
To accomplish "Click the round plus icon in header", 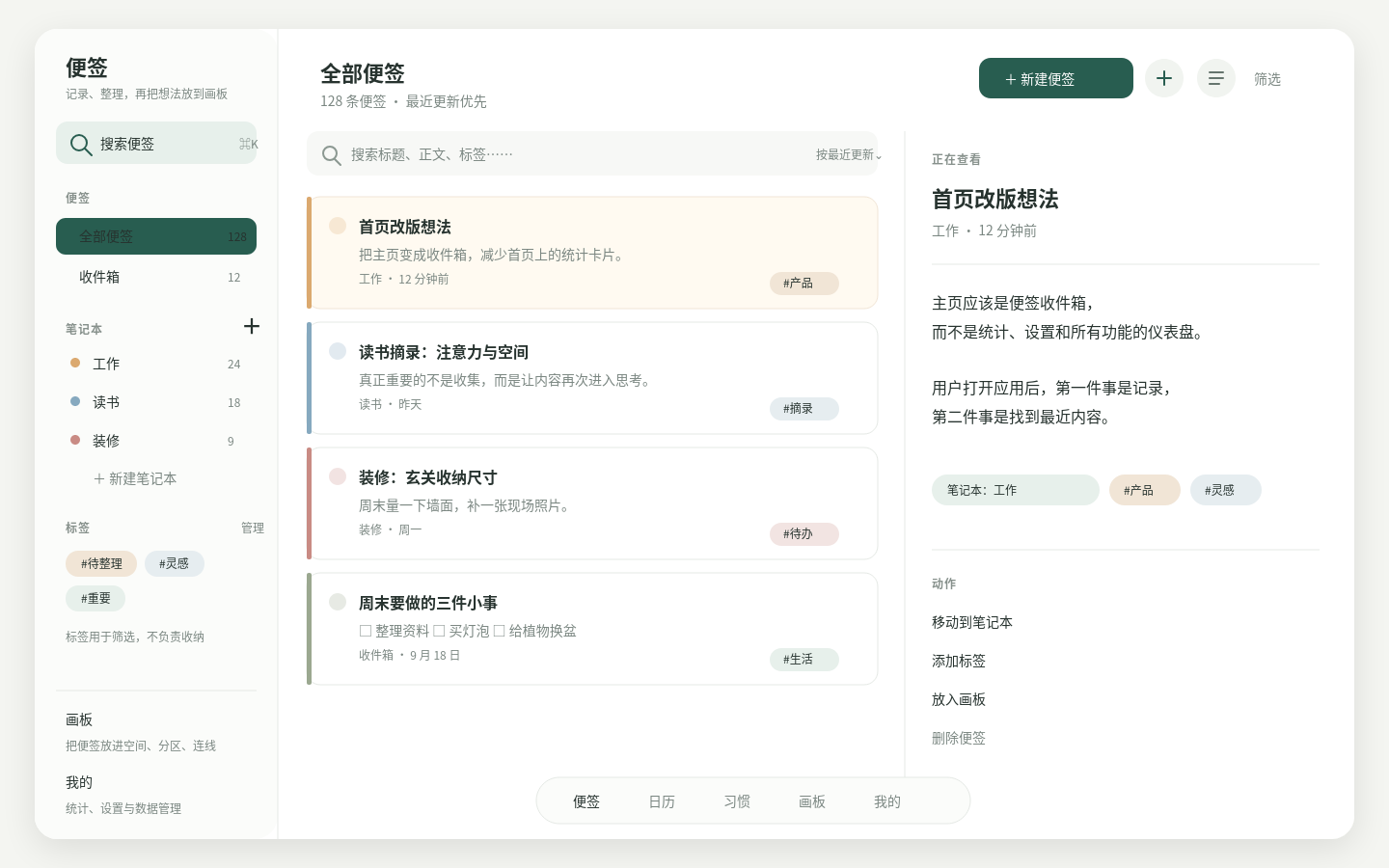I will pos(1164,78).
